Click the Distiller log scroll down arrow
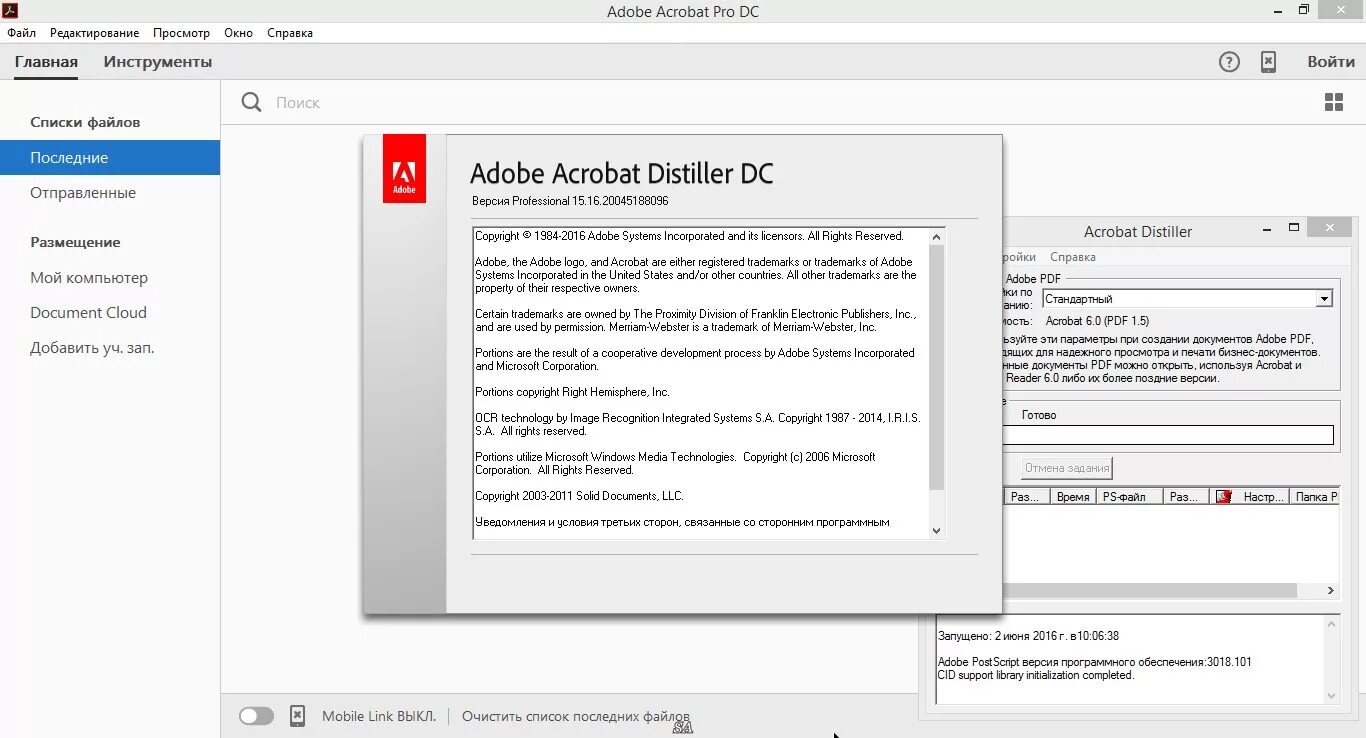1366x738 pixels. coord(1331,696)
